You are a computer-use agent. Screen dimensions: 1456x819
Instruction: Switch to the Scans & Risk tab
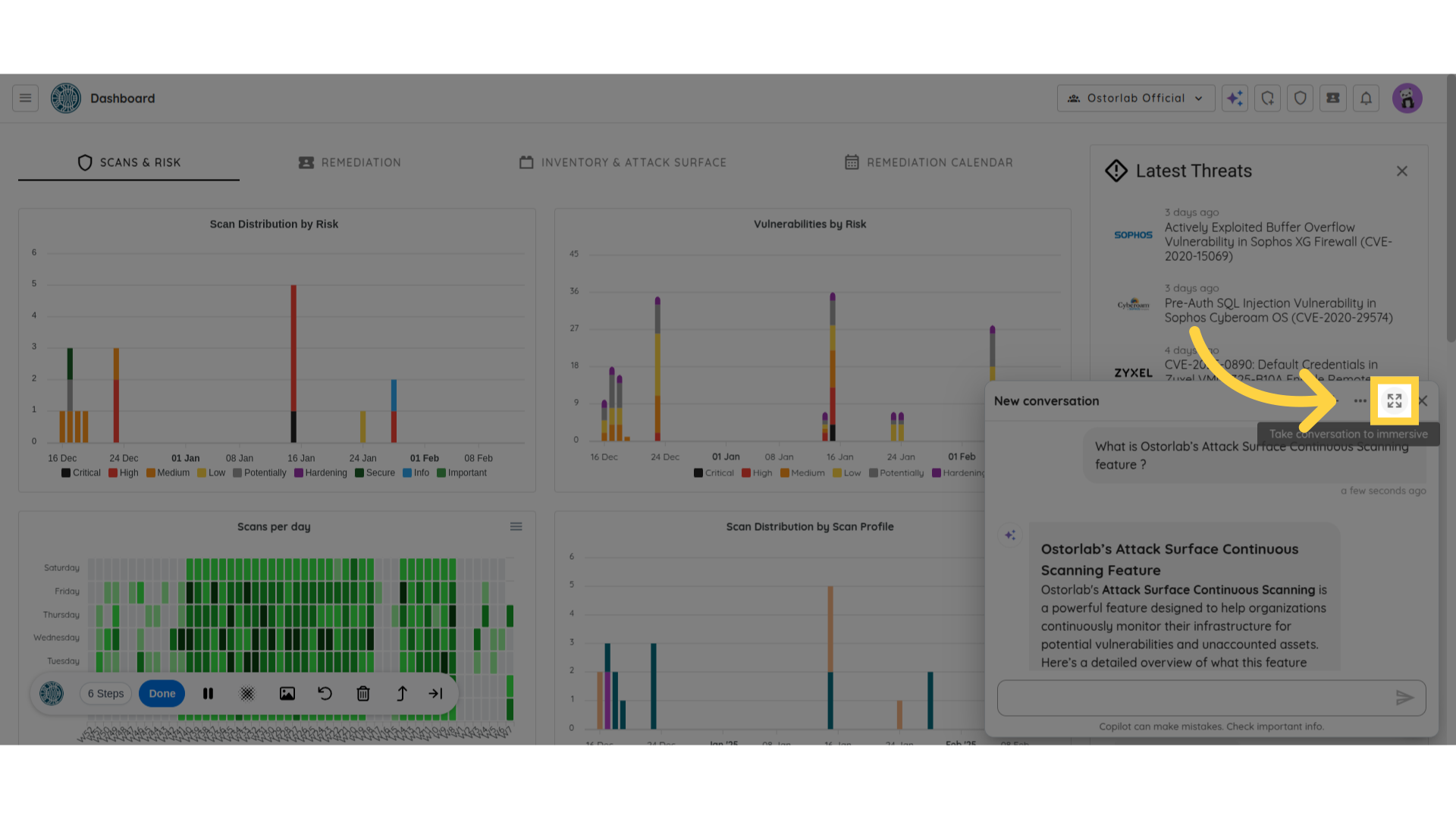tap(129, 162)
